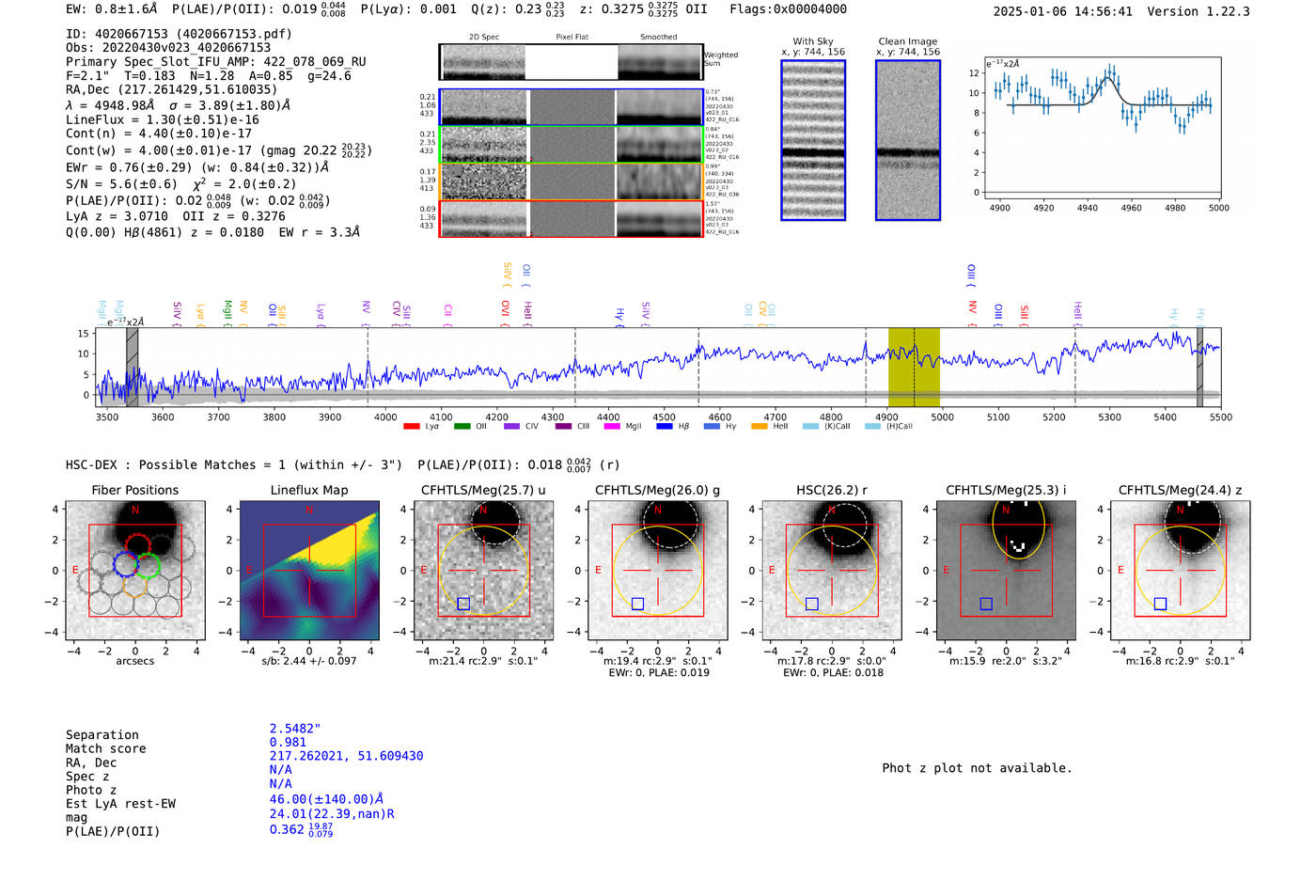Open the CFHTLS/Meg(24.4) z image
Viewport: 1316px width, 896px height.
point(1181,570)
